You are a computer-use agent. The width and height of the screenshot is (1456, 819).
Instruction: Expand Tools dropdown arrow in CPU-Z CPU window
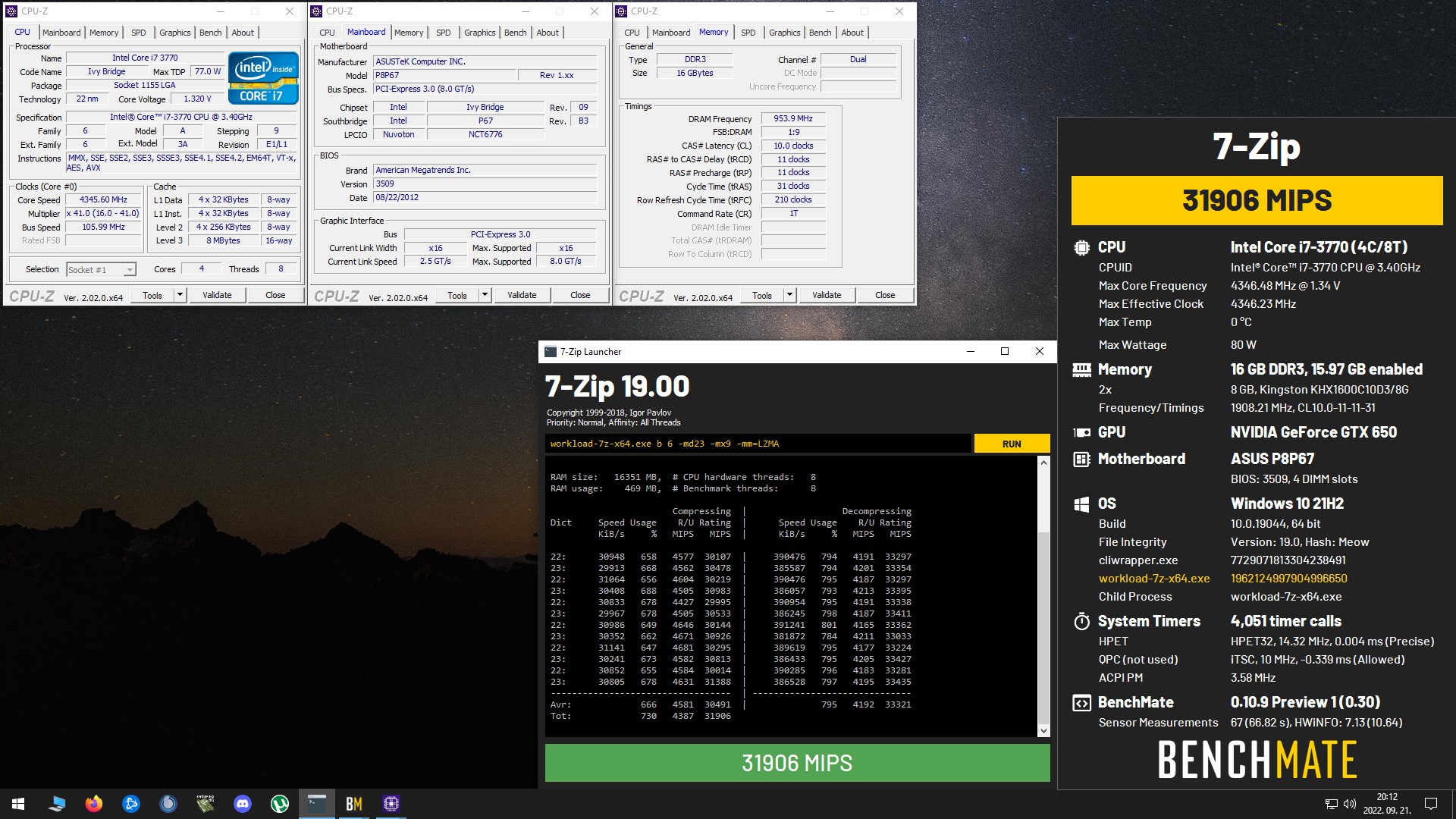tap(180, 295)
